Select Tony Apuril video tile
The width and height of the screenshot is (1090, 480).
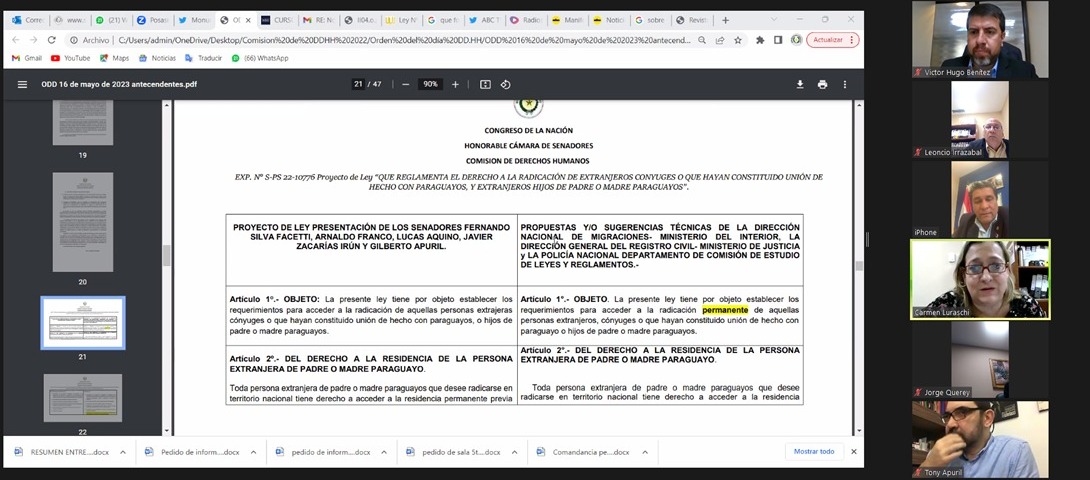pyautogui.click(x=980, y=439)
